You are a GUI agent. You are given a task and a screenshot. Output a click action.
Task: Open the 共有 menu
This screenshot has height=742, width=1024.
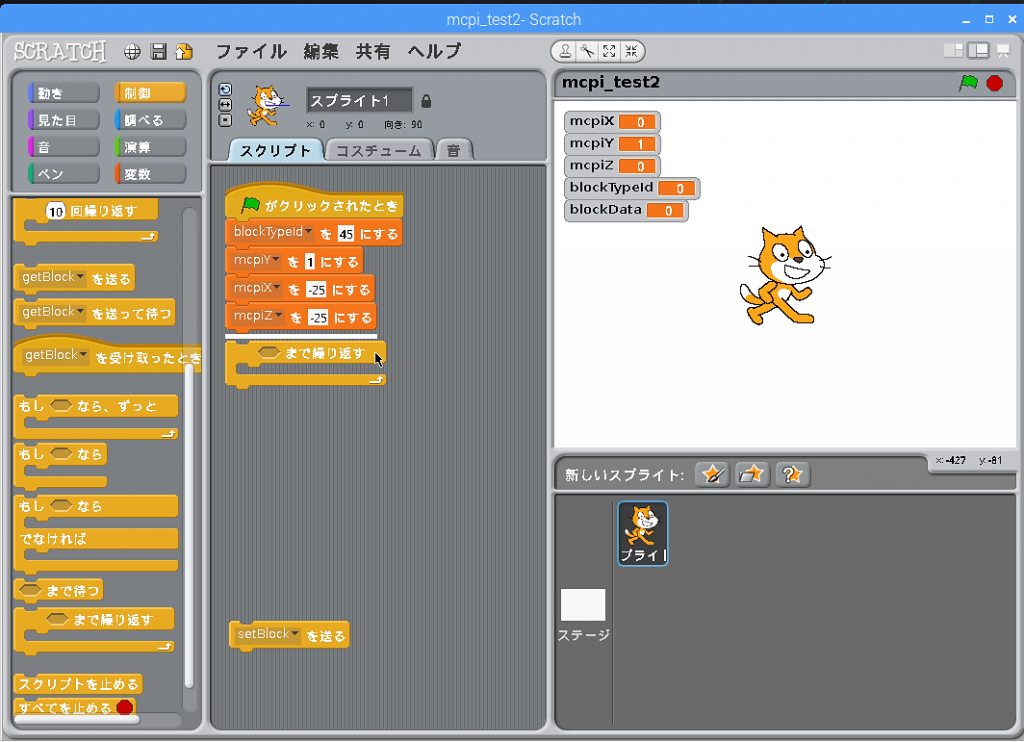[373, 51]
